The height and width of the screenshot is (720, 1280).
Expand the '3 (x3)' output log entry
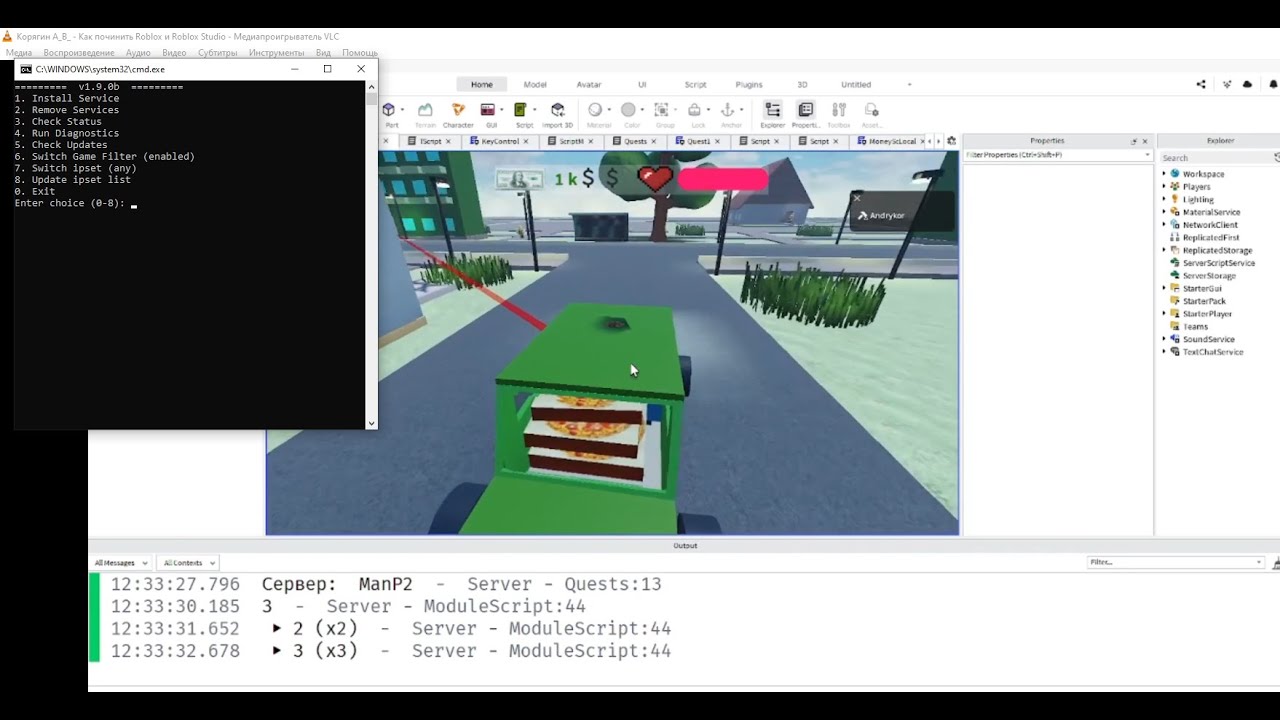tap(277, 651)
